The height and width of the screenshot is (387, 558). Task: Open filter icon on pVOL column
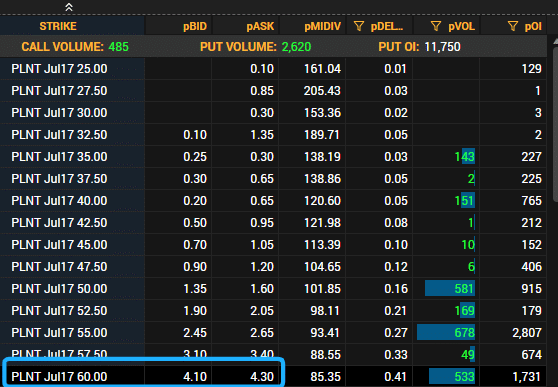click(x=436, y=26)
